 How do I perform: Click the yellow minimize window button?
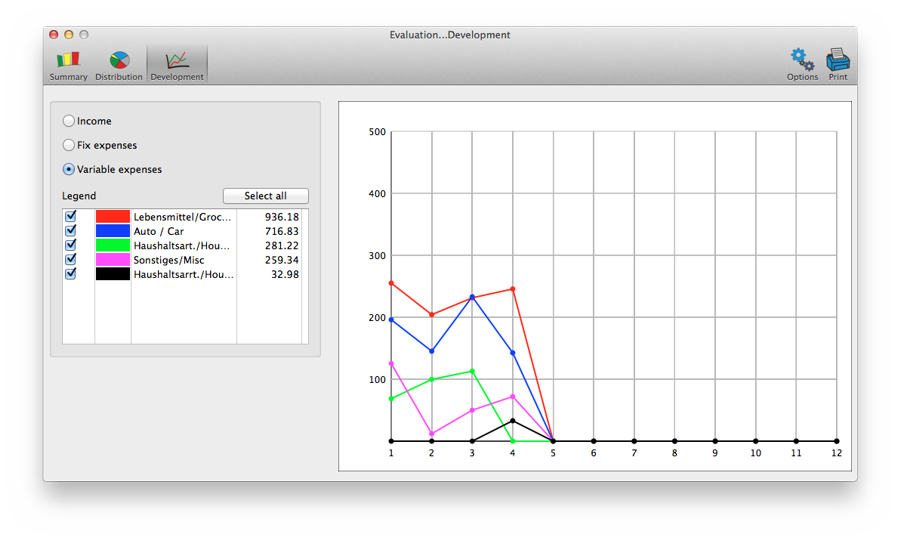(69, 35)
